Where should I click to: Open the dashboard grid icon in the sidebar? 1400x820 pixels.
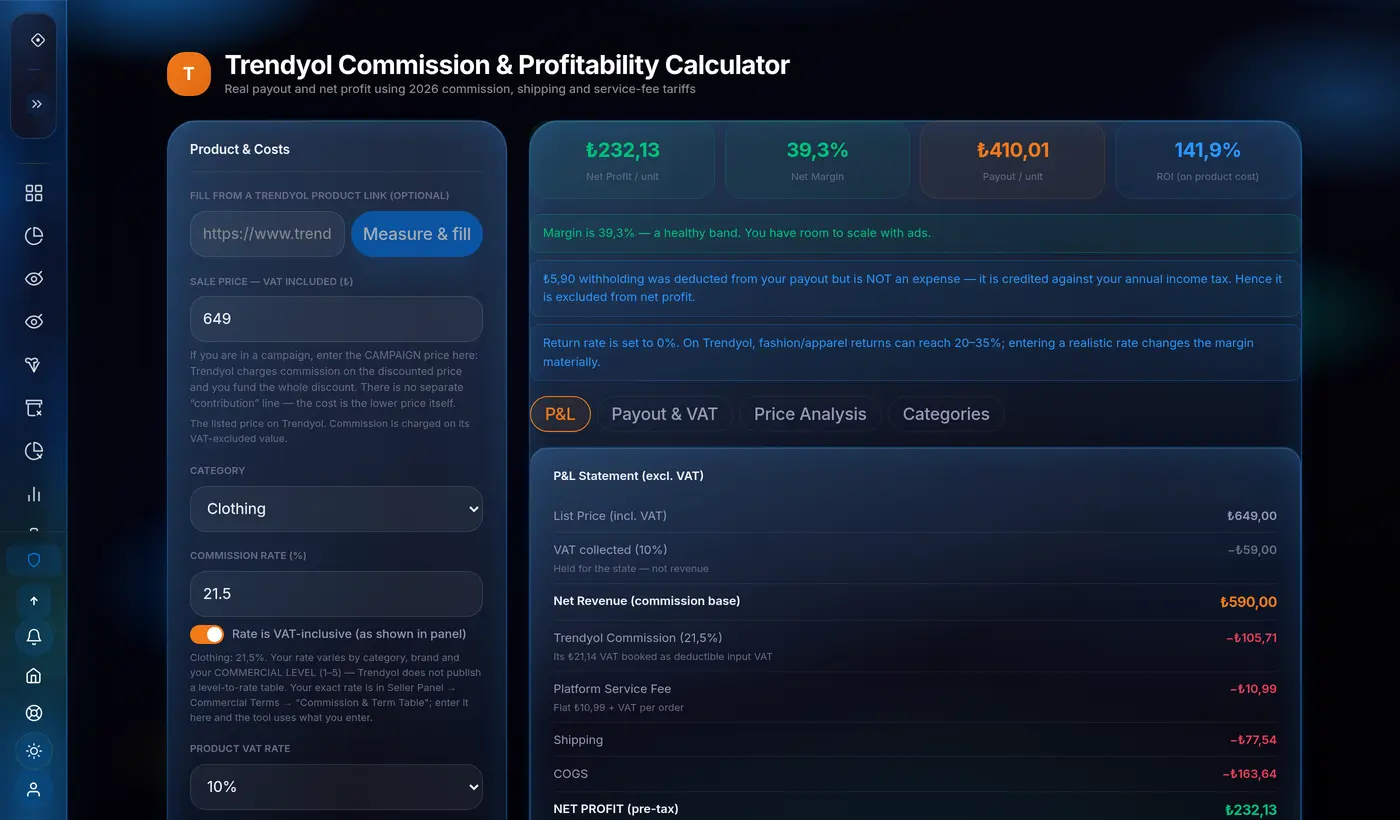pyautogui.click(x=34, y=193)
